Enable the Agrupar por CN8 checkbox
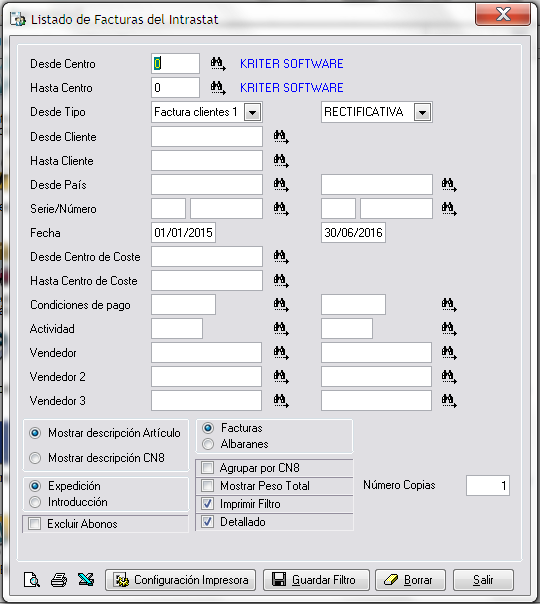 pyautogui.click(x=208, y=468)
